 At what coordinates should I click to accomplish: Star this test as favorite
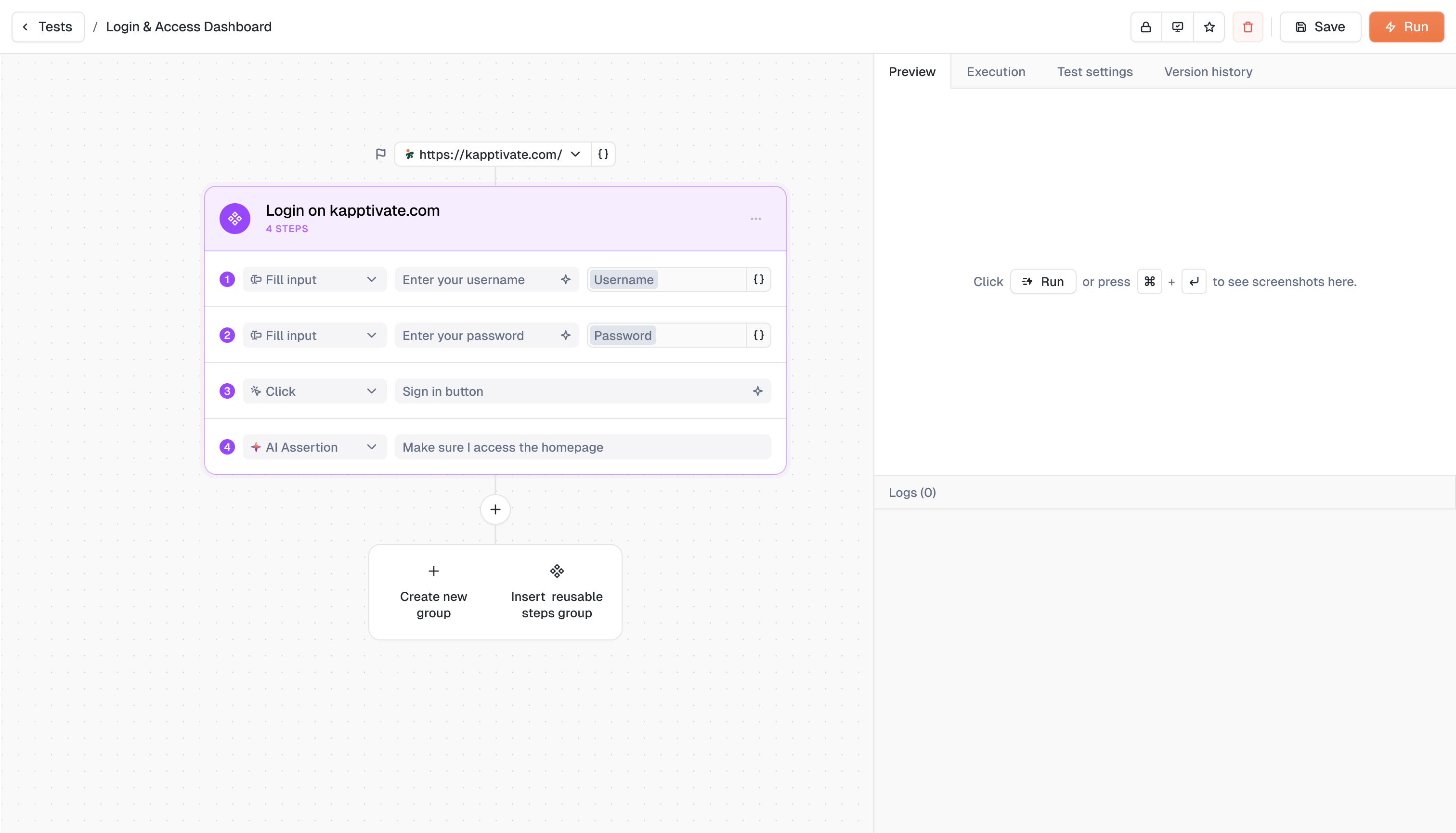(x=1209, y=27)
